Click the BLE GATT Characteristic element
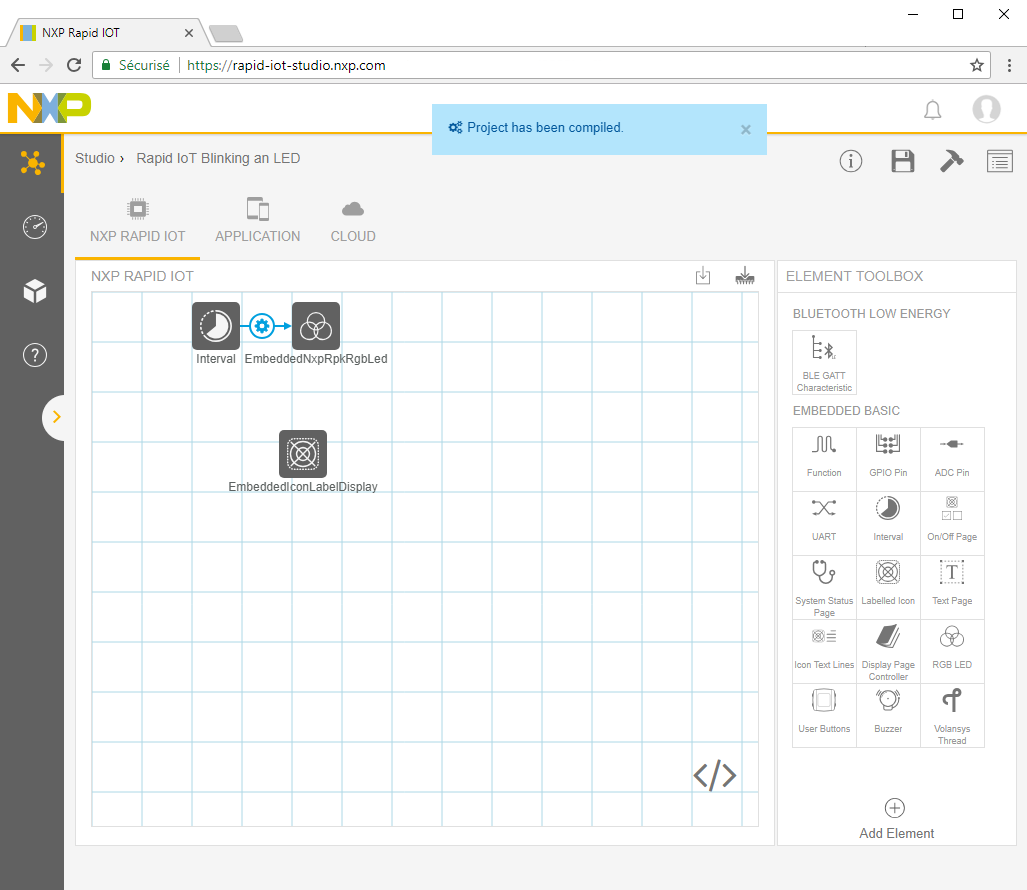1027x890 pixels. pyautogui.click(x=824, y=363)
